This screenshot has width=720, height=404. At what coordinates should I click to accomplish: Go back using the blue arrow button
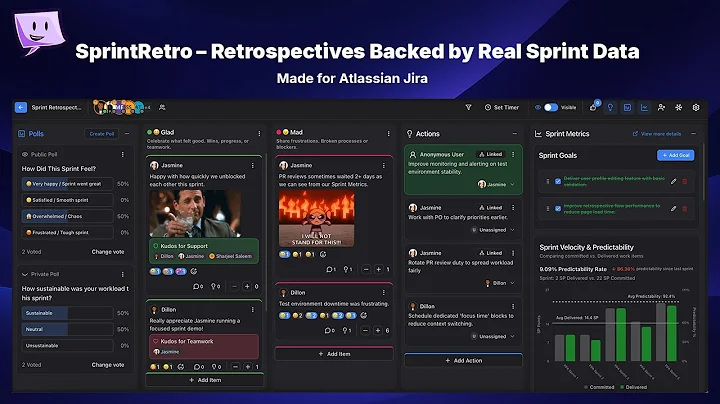coord(21,107)
